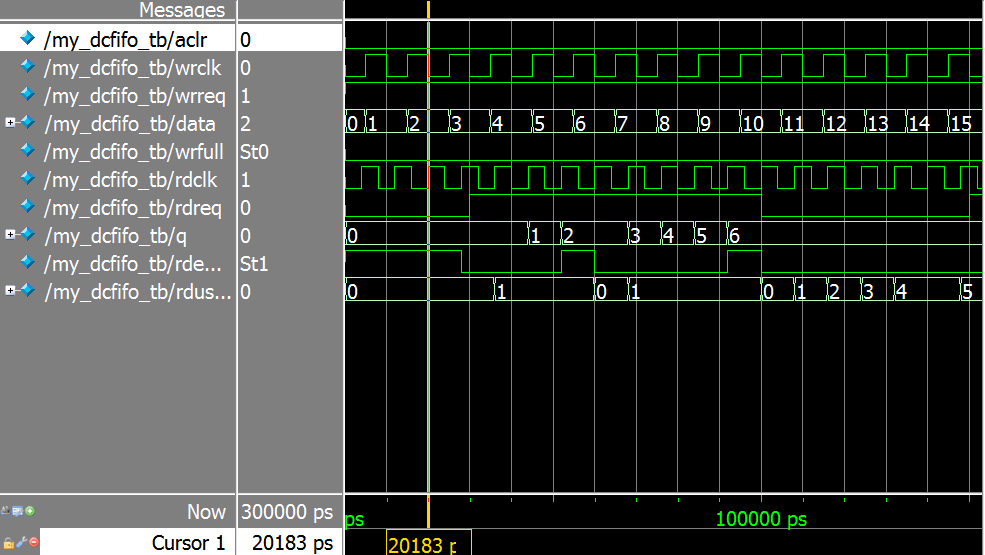Click the rdreq signal diamond icon

27,208
